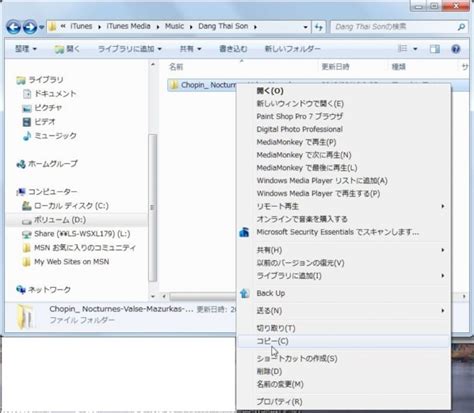
Task: Click the Dang Thai Son breadcrumb segment
Action: (223, 26)
